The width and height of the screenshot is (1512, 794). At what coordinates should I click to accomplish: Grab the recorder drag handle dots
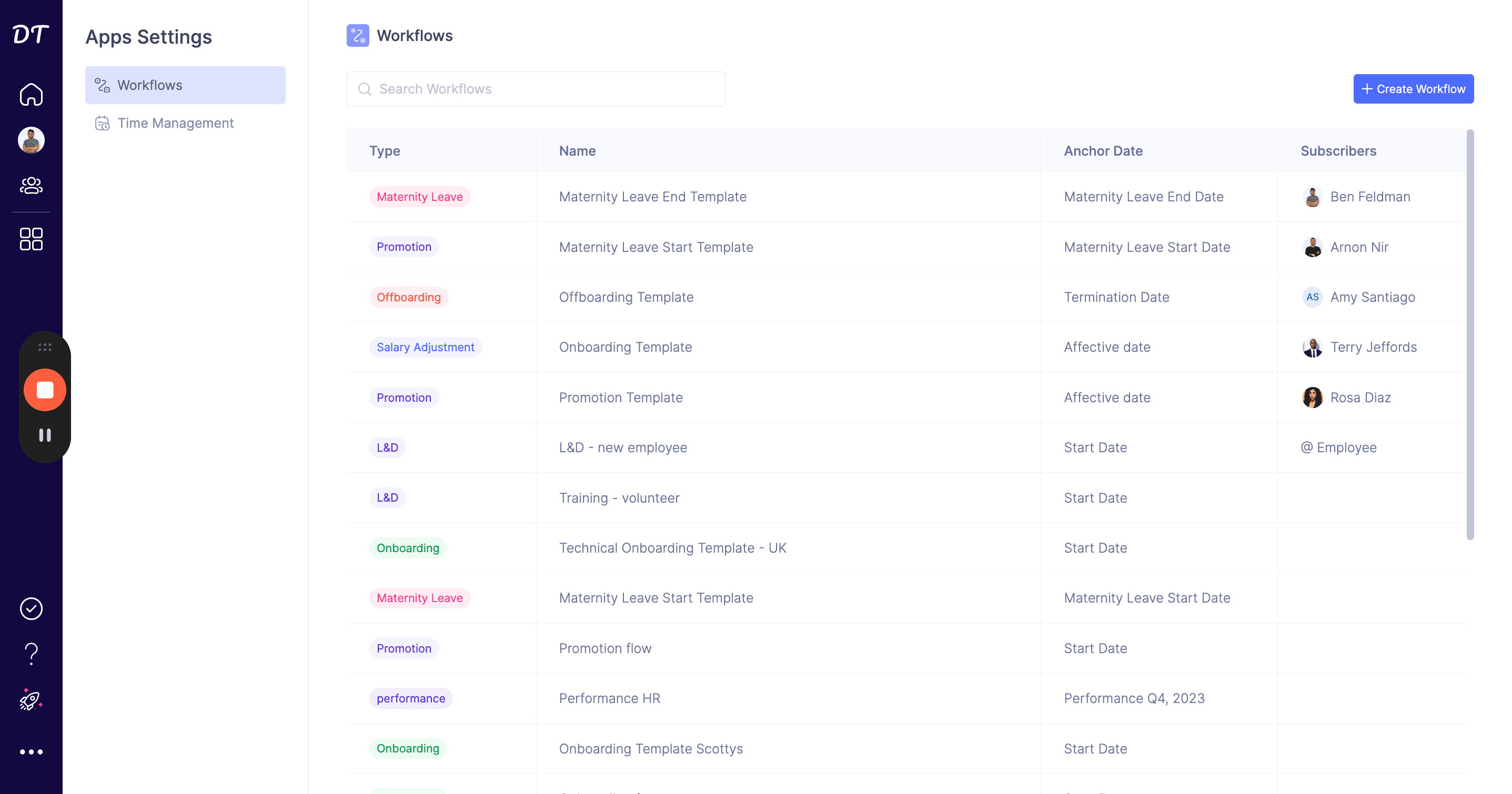point(45,348)
